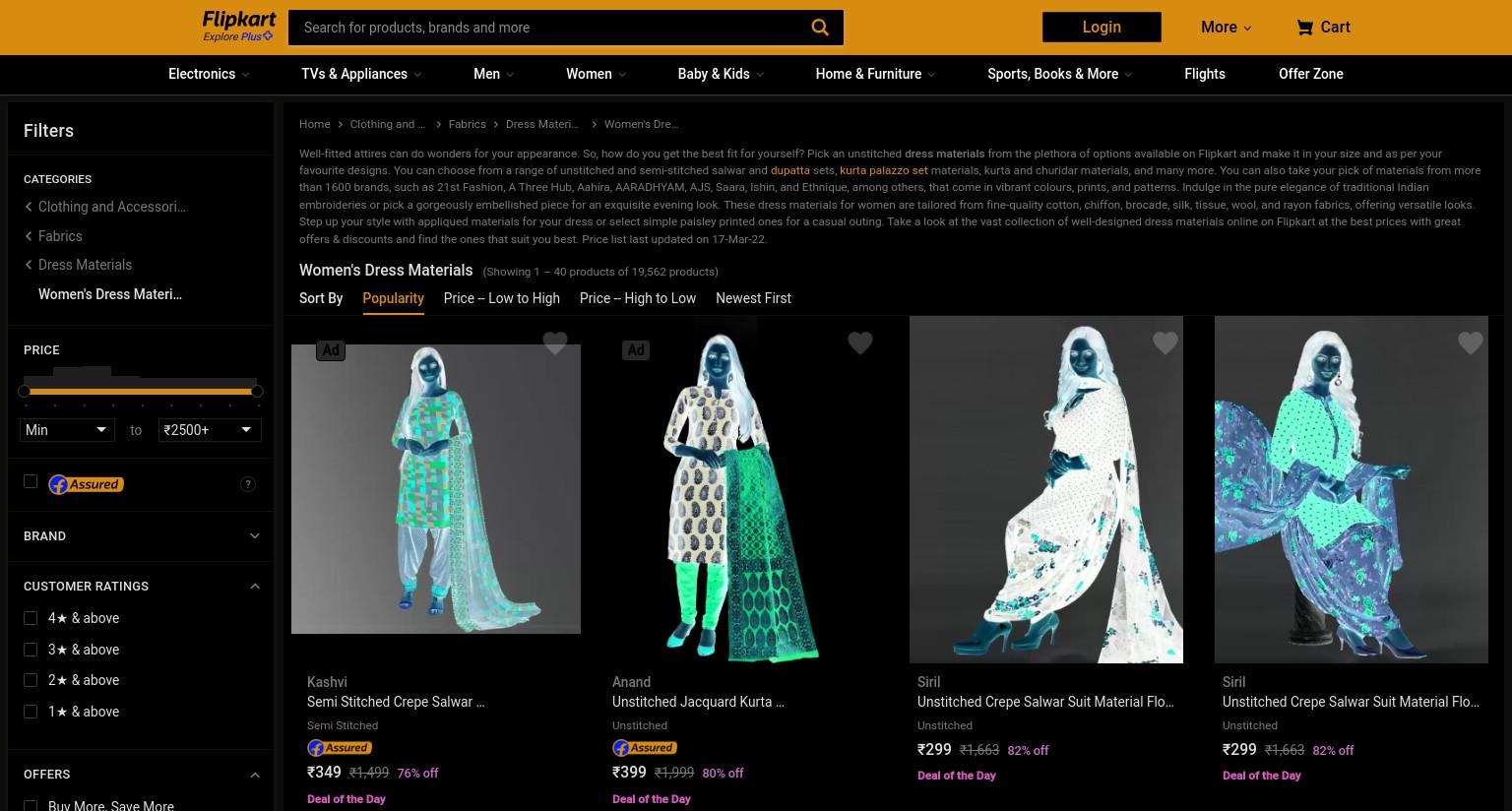This screenshot has width=1512, height=811.
Task: Open the Baby & Kids menu
Action: click(721, 74)
